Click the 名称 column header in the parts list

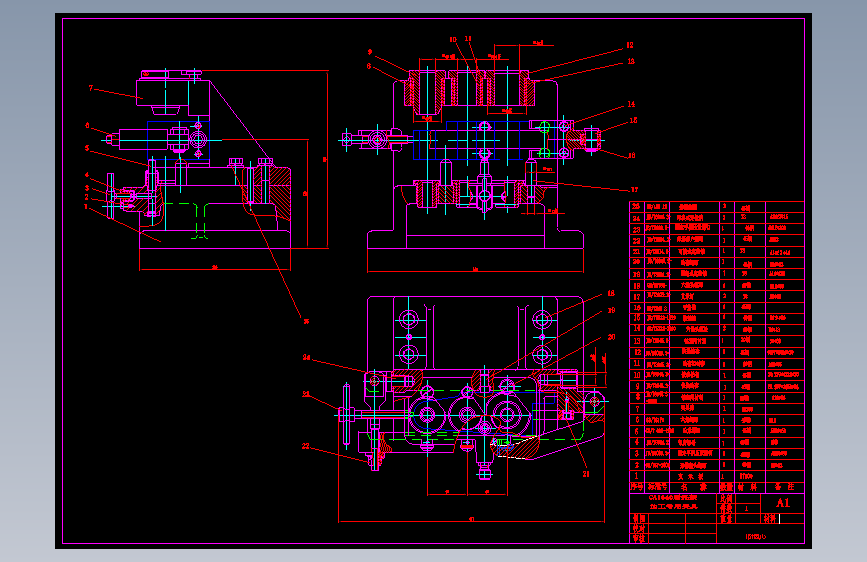(693, 487)
